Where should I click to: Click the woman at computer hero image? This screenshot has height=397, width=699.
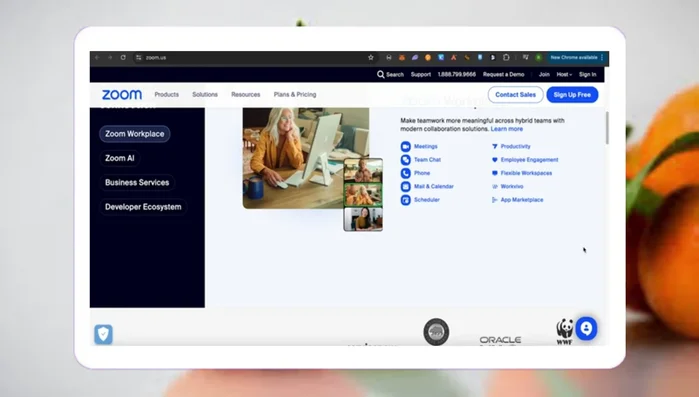pyautogui.click(x=306, y=158)
